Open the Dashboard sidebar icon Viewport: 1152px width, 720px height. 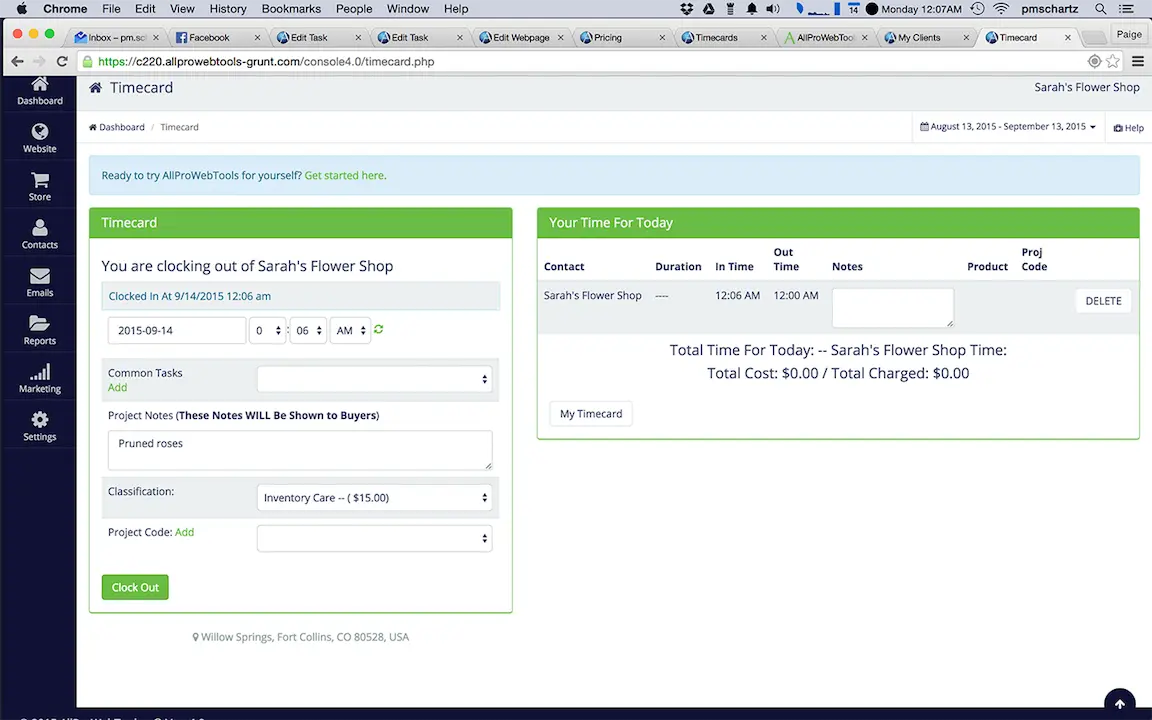(x=40, y=92)
